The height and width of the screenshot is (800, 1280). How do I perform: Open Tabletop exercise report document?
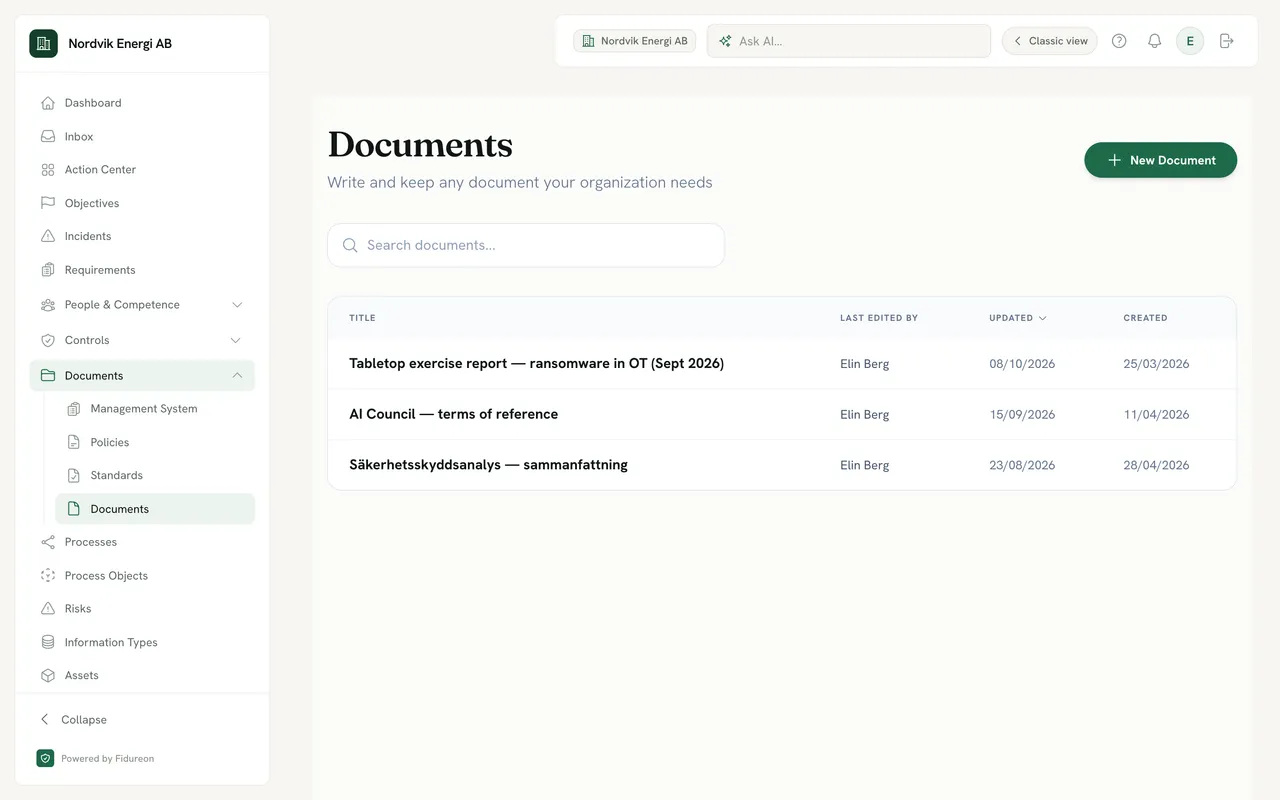536,364
